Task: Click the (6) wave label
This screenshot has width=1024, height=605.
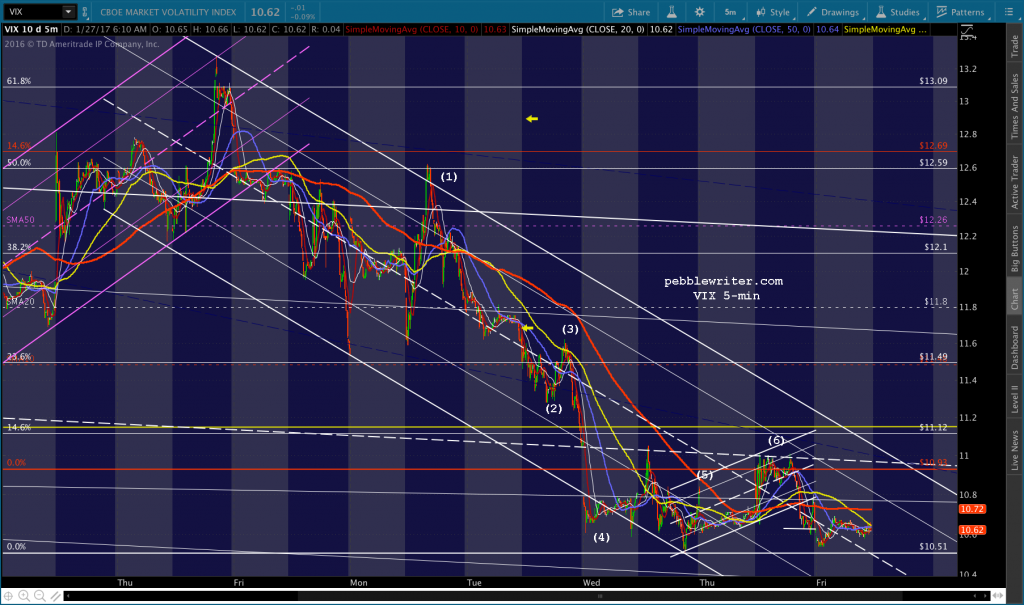Action: 776,440
